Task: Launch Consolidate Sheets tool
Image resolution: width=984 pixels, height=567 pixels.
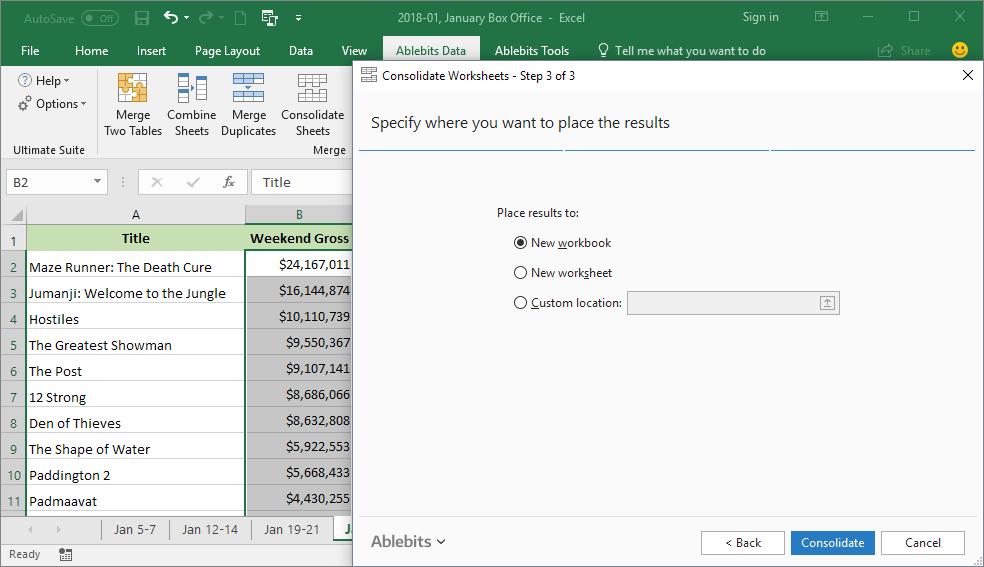Action: click(313, 104)
